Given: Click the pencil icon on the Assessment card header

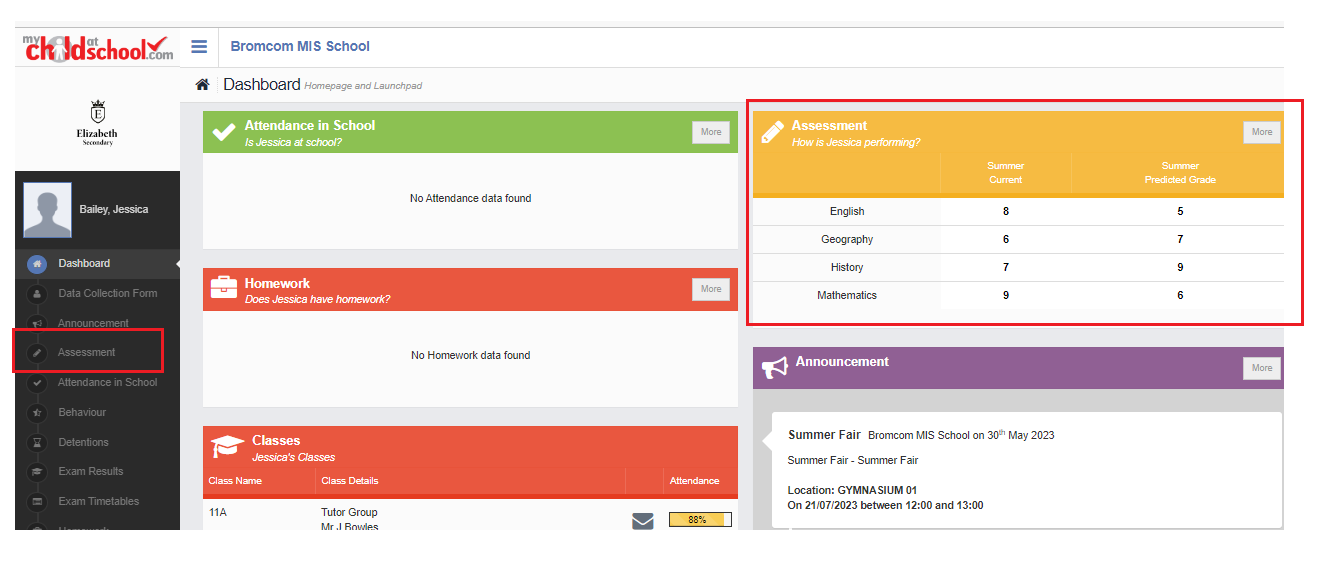Looking at the screenshot, I should point(772,133).
